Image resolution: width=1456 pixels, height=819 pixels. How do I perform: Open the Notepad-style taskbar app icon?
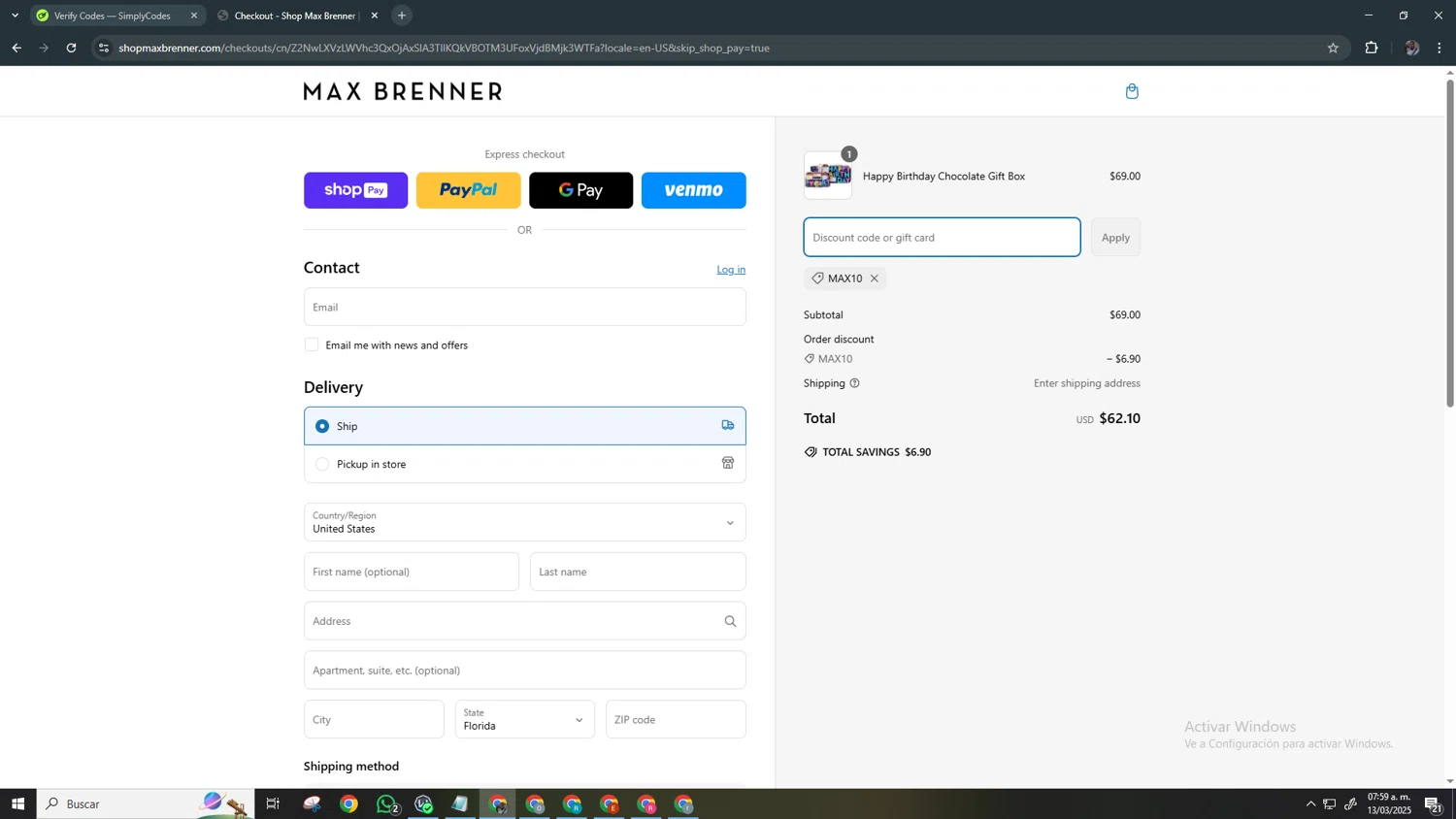[x=460, y=803]
